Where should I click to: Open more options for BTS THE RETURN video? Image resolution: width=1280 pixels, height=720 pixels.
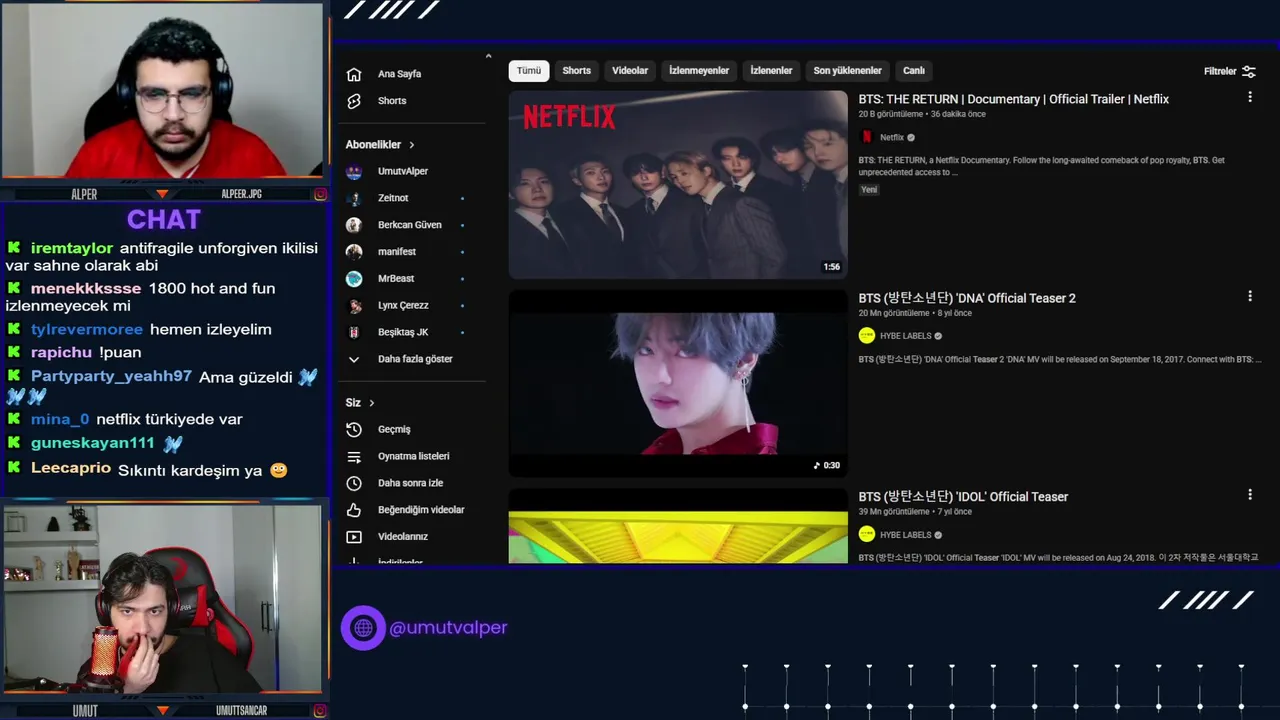(1250, 97)
